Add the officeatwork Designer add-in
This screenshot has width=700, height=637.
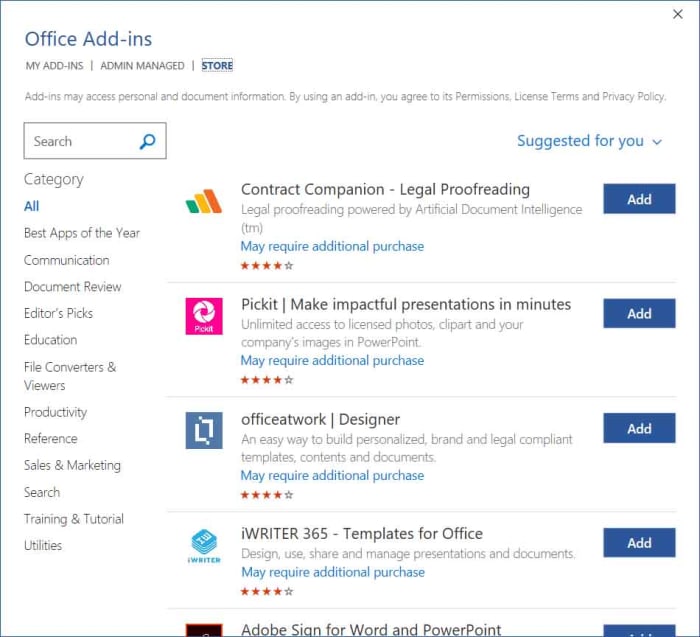[639, 428]
